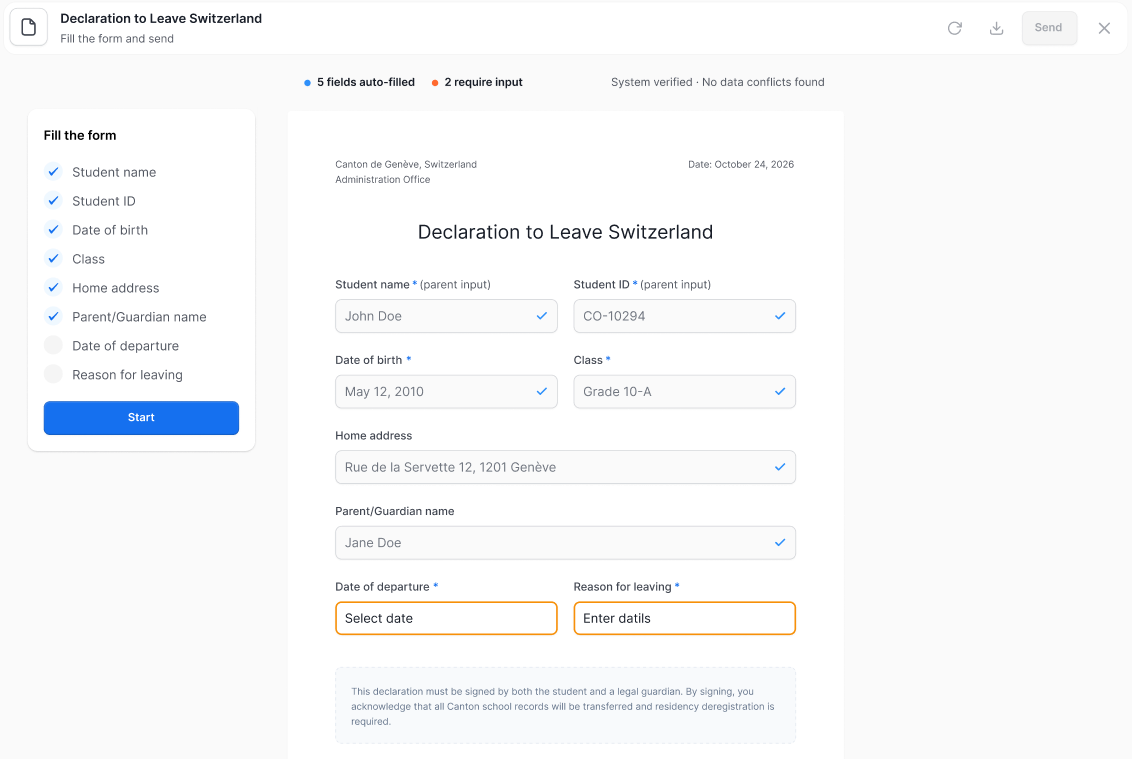The width and height of the screenshot is (1132, 759).
Task: Click the Student name field with John Doe
Action: (x=446, y=316)
